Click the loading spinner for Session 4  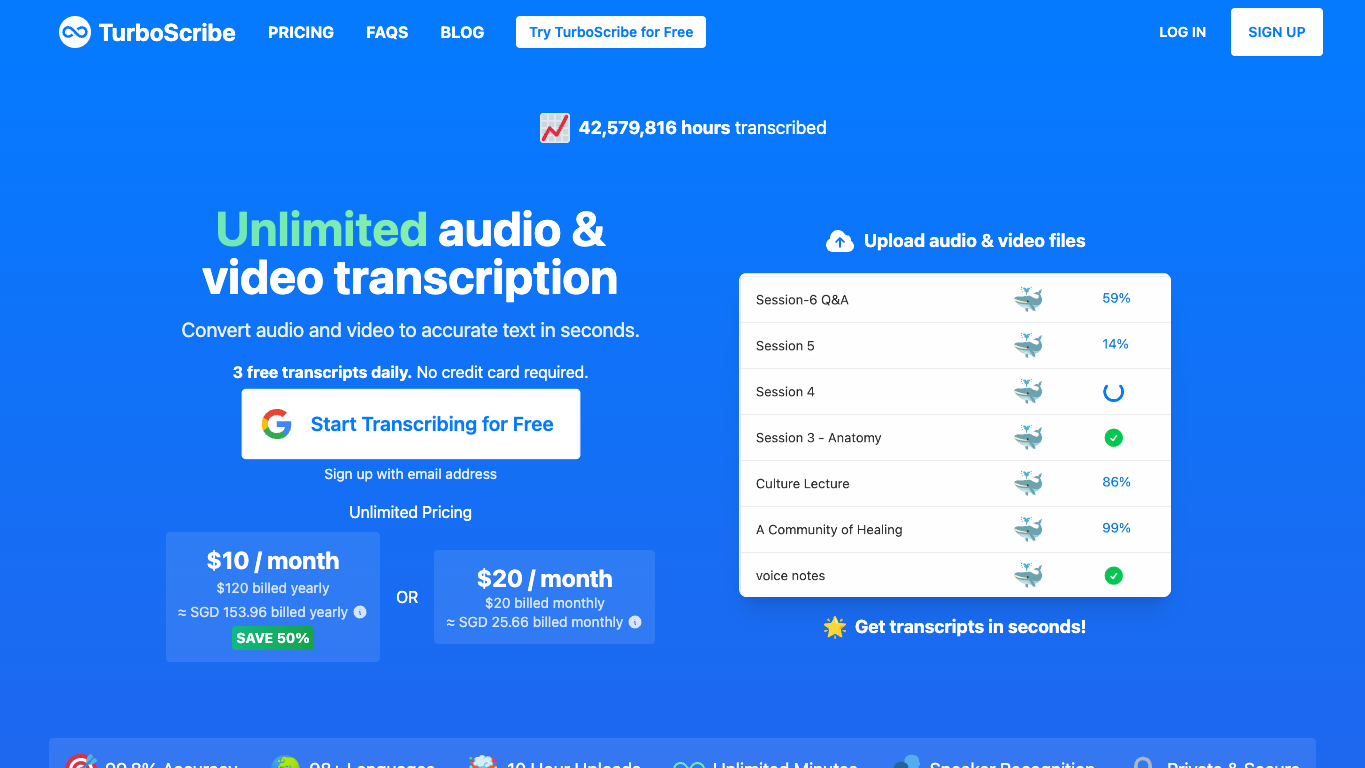[1113, 392]
